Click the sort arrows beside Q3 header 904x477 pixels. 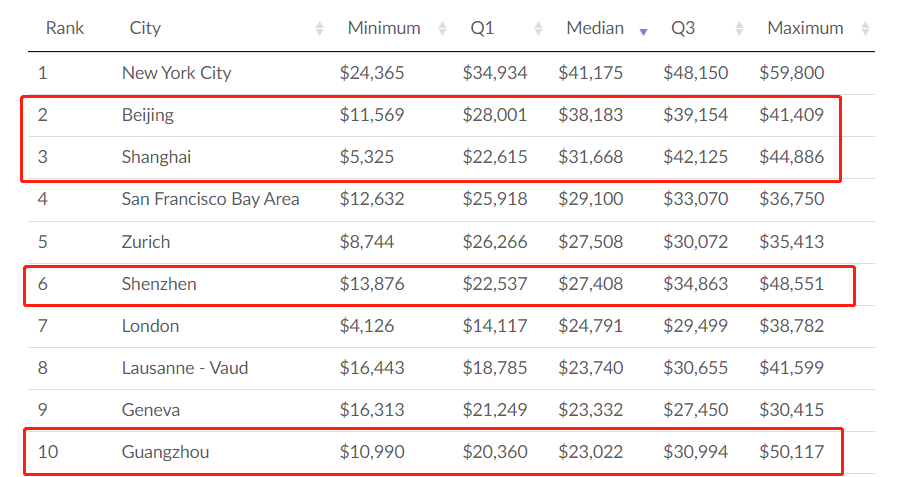[740, 29]
